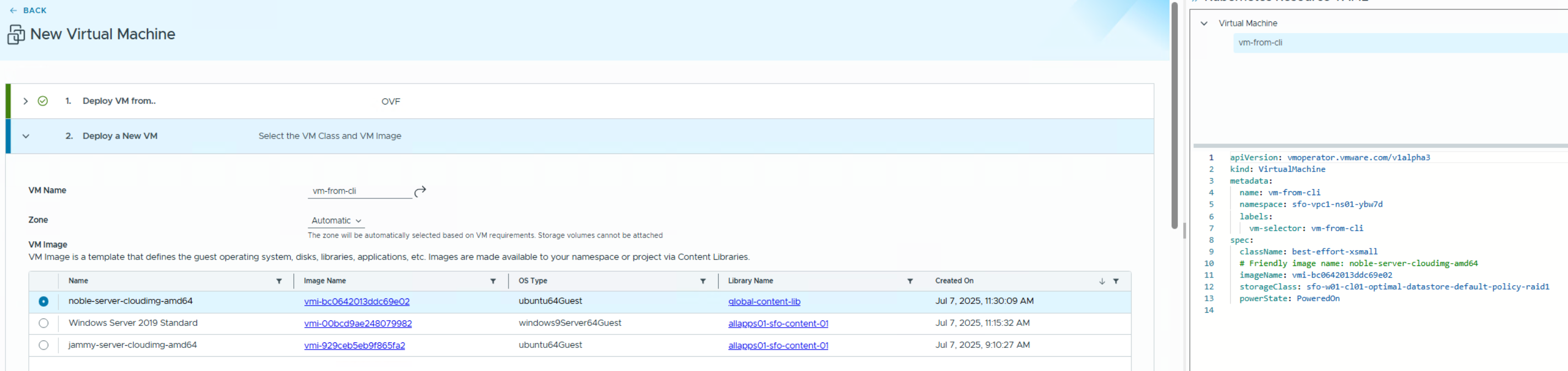The height and width of the screenshot is (371, 1568).
Task: Select the jammy-server-cloudimg-amd64 radio button
Action: (43, 346)
